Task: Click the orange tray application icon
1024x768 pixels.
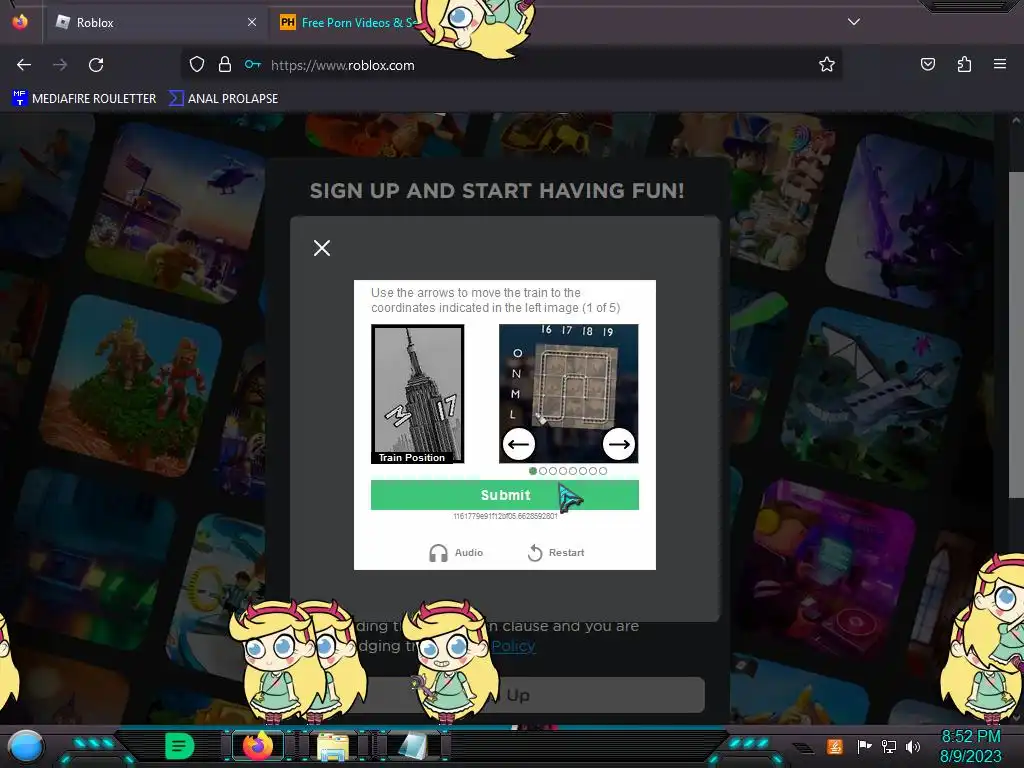Action: 835,746
